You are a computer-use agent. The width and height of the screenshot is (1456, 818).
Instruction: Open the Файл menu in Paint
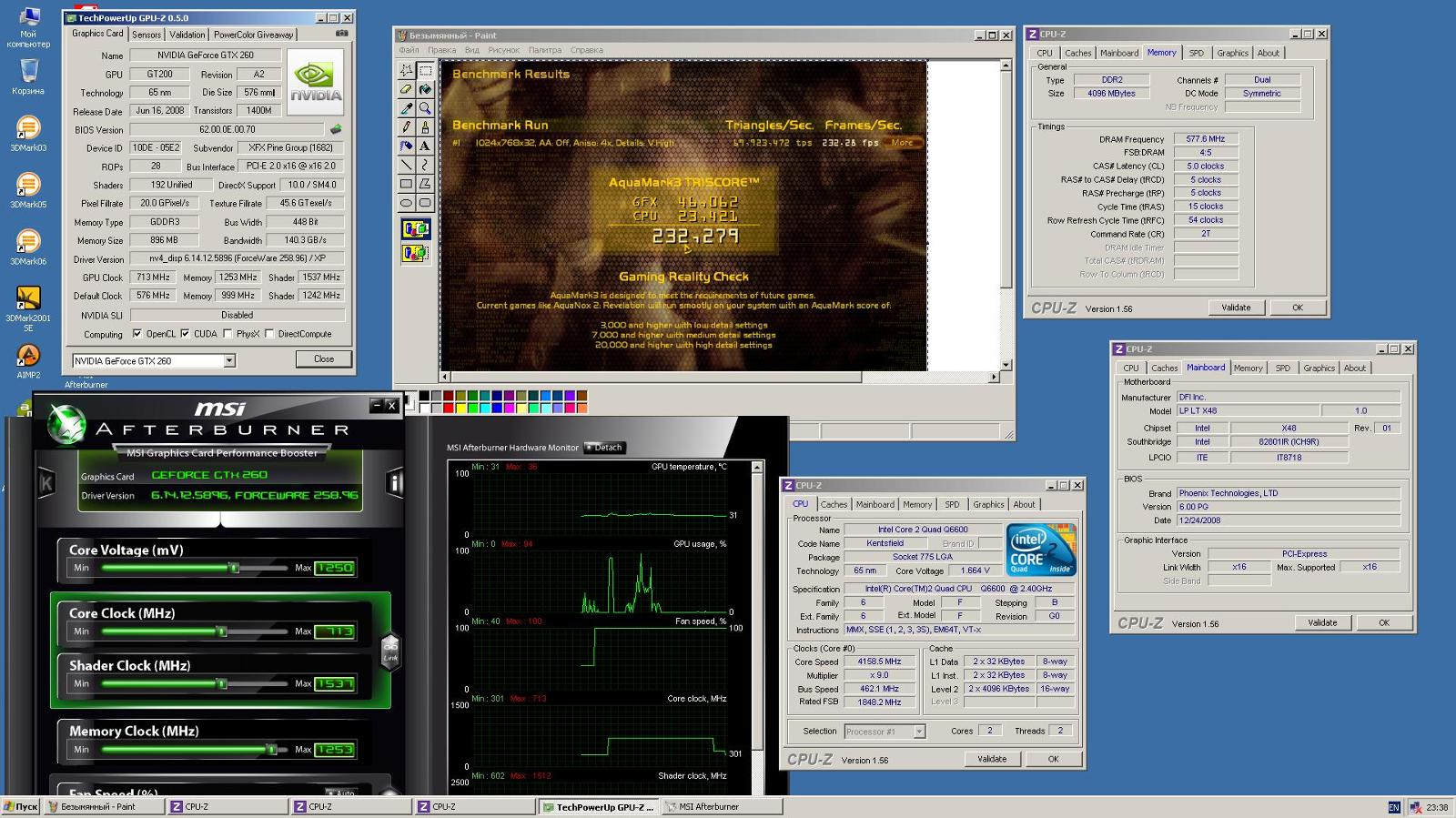pos(409,50)
